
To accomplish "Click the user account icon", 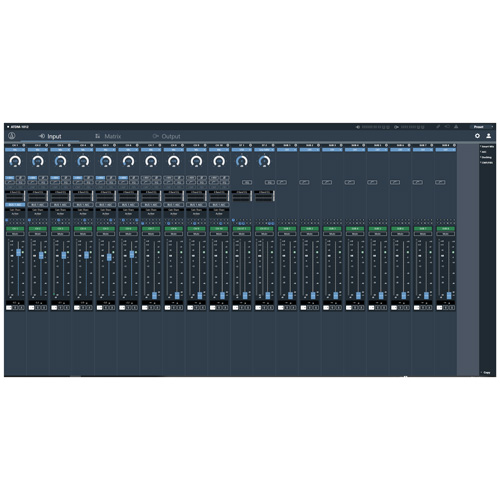I will 488,136.
